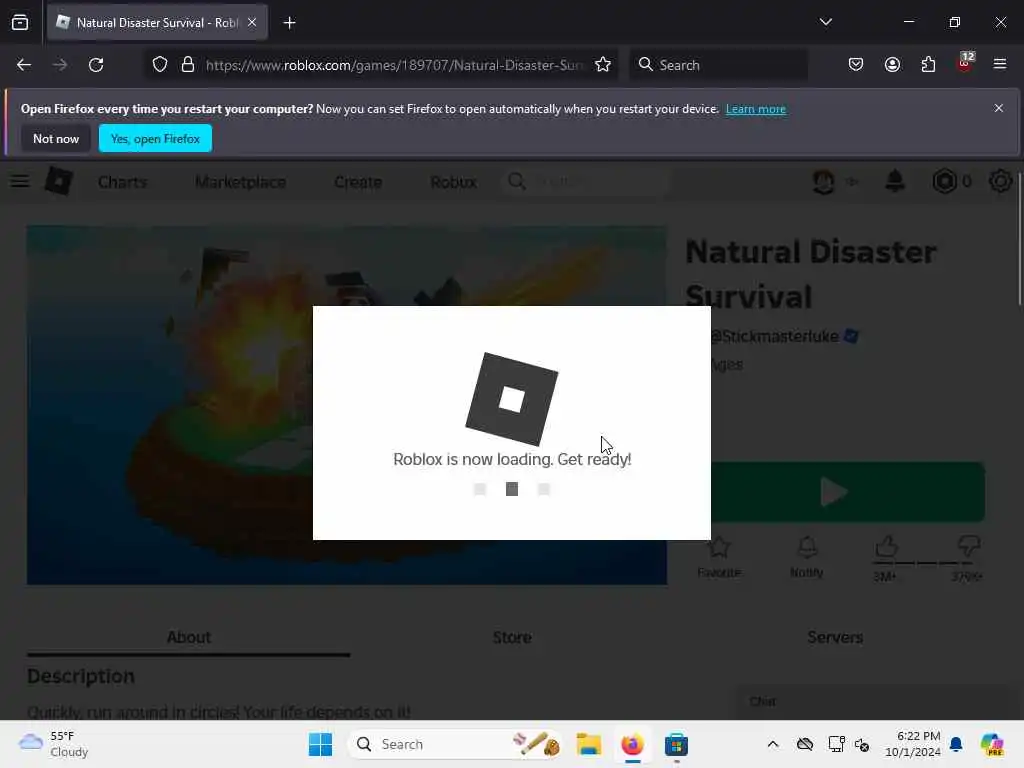Open a new browser tab
The height and width of the screenshot is (768, 1024).
point(289,23)
